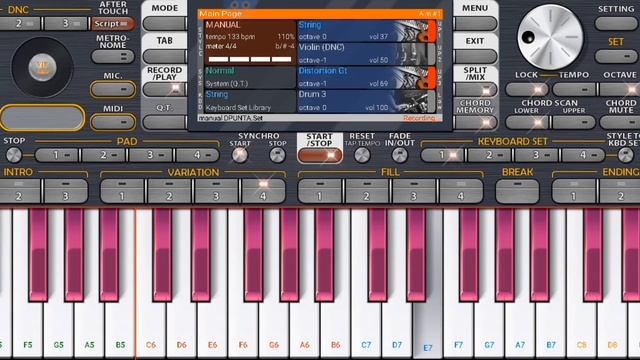
Task: Toggle the RECORD/PLAY button
Action: (165, 89)
